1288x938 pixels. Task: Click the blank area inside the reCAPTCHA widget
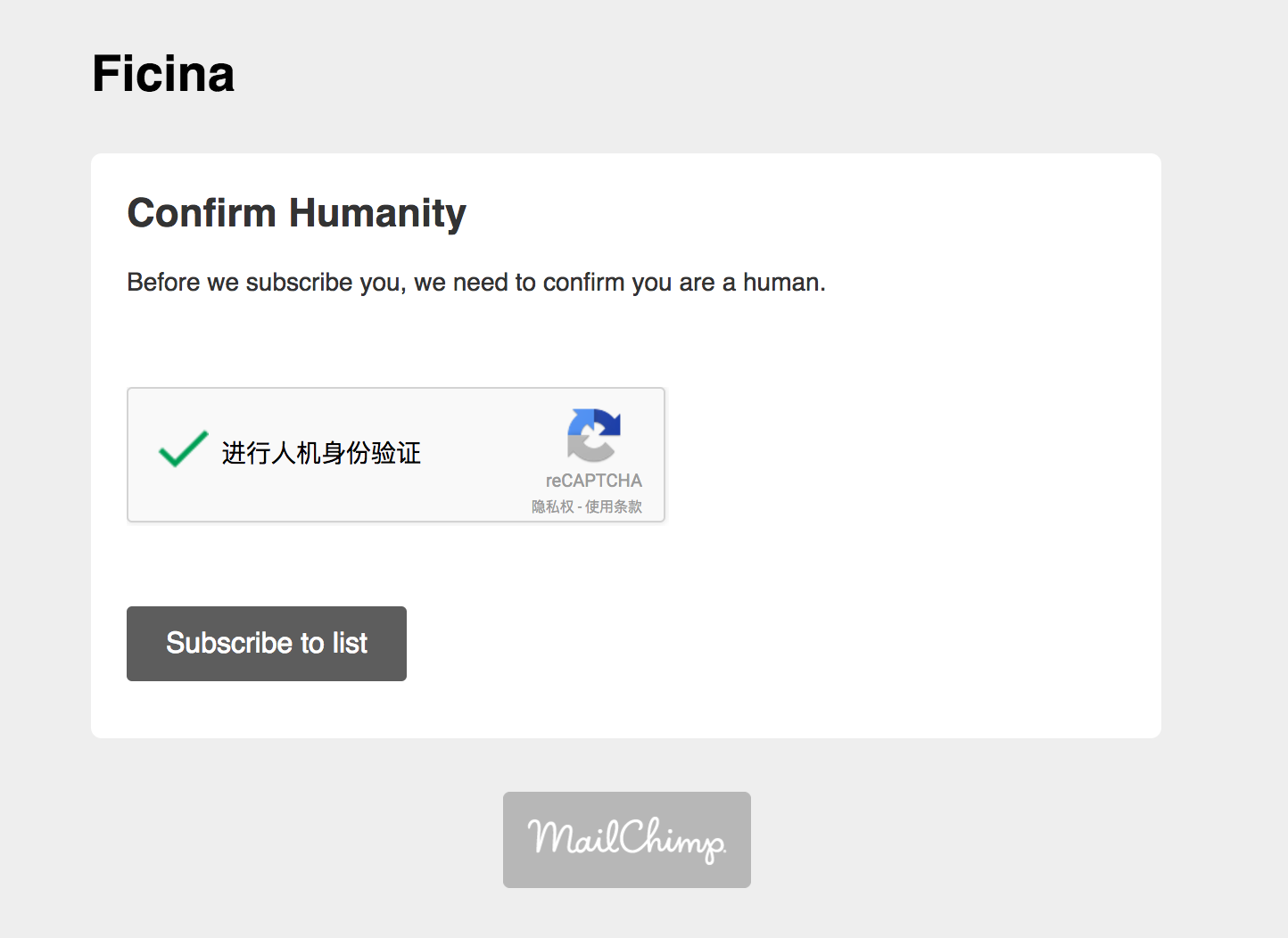point(482,455)
